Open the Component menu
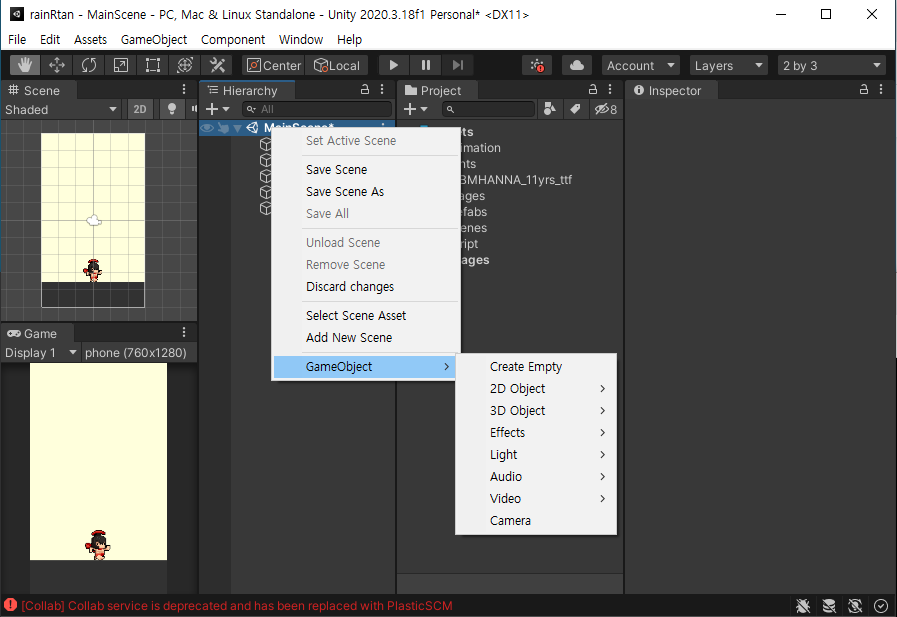 233,39
